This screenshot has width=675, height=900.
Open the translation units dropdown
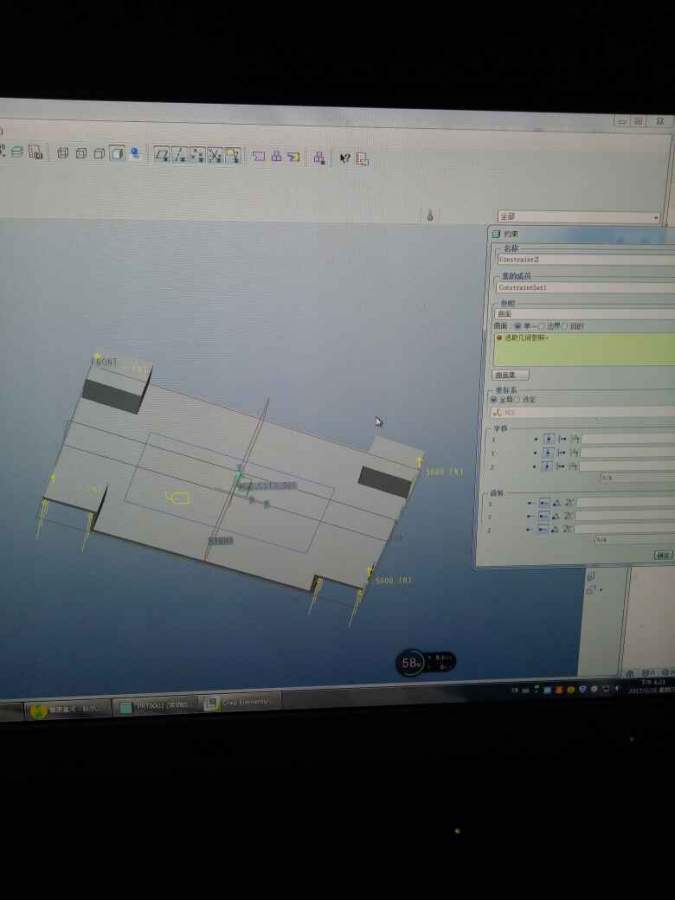coord(637,477)
